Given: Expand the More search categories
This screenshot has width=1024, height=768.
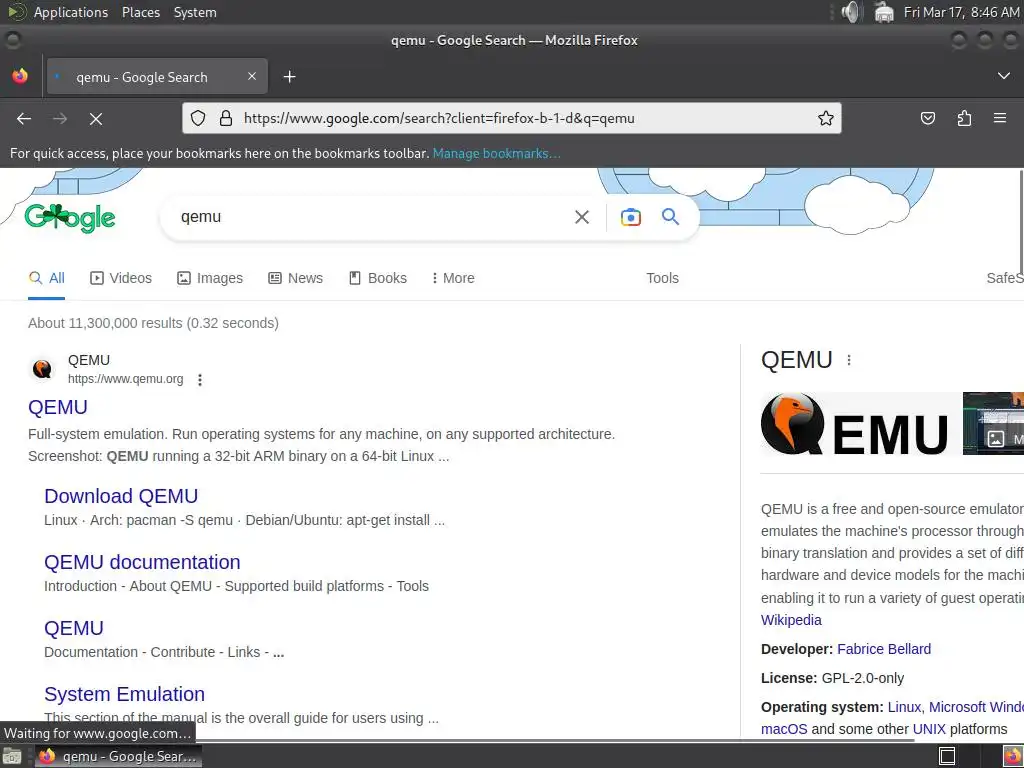Looking at the screenshot, I should point(453,278).
